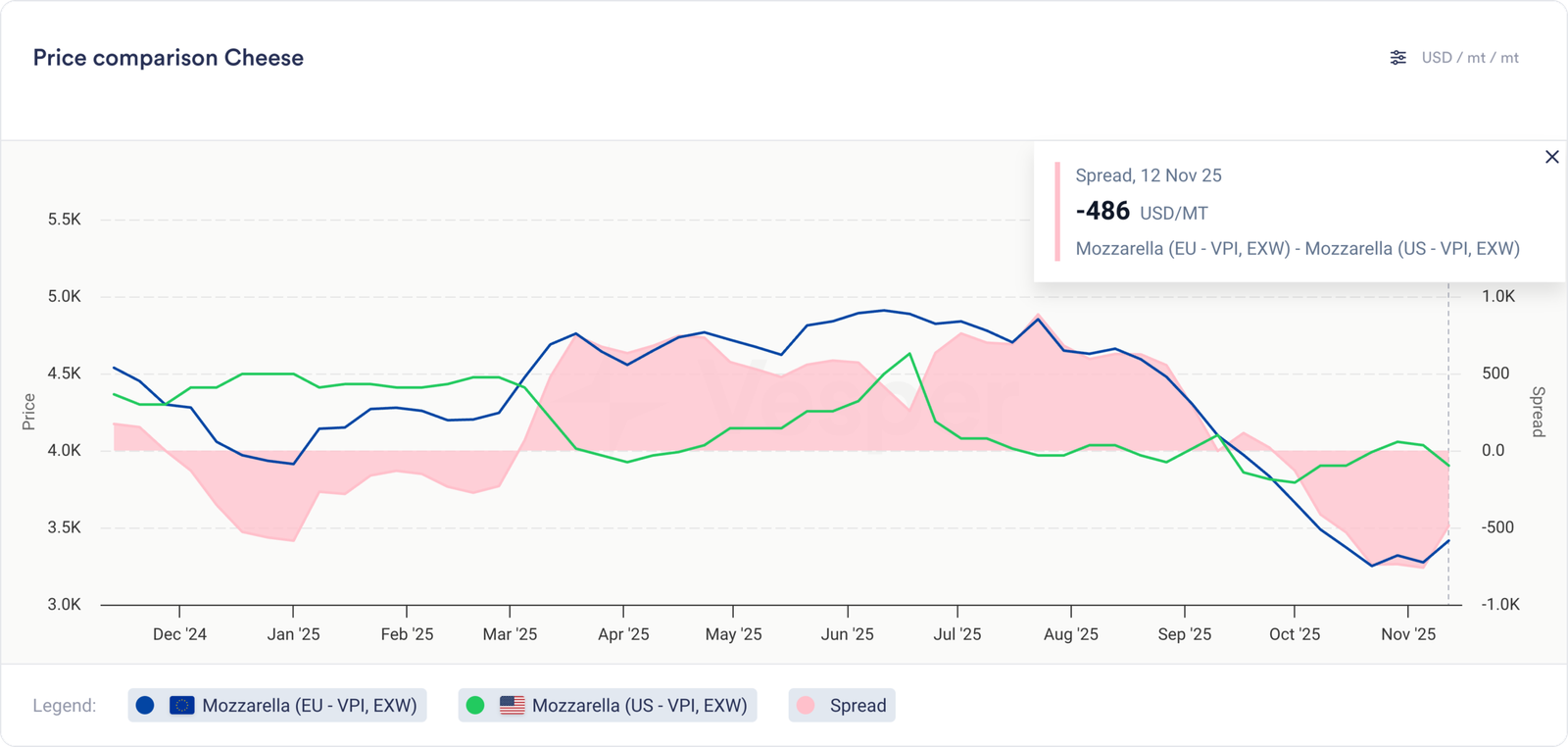Open the USD / mt / mt unit selector
1568x747 pixels.
tap(1469, 58)
